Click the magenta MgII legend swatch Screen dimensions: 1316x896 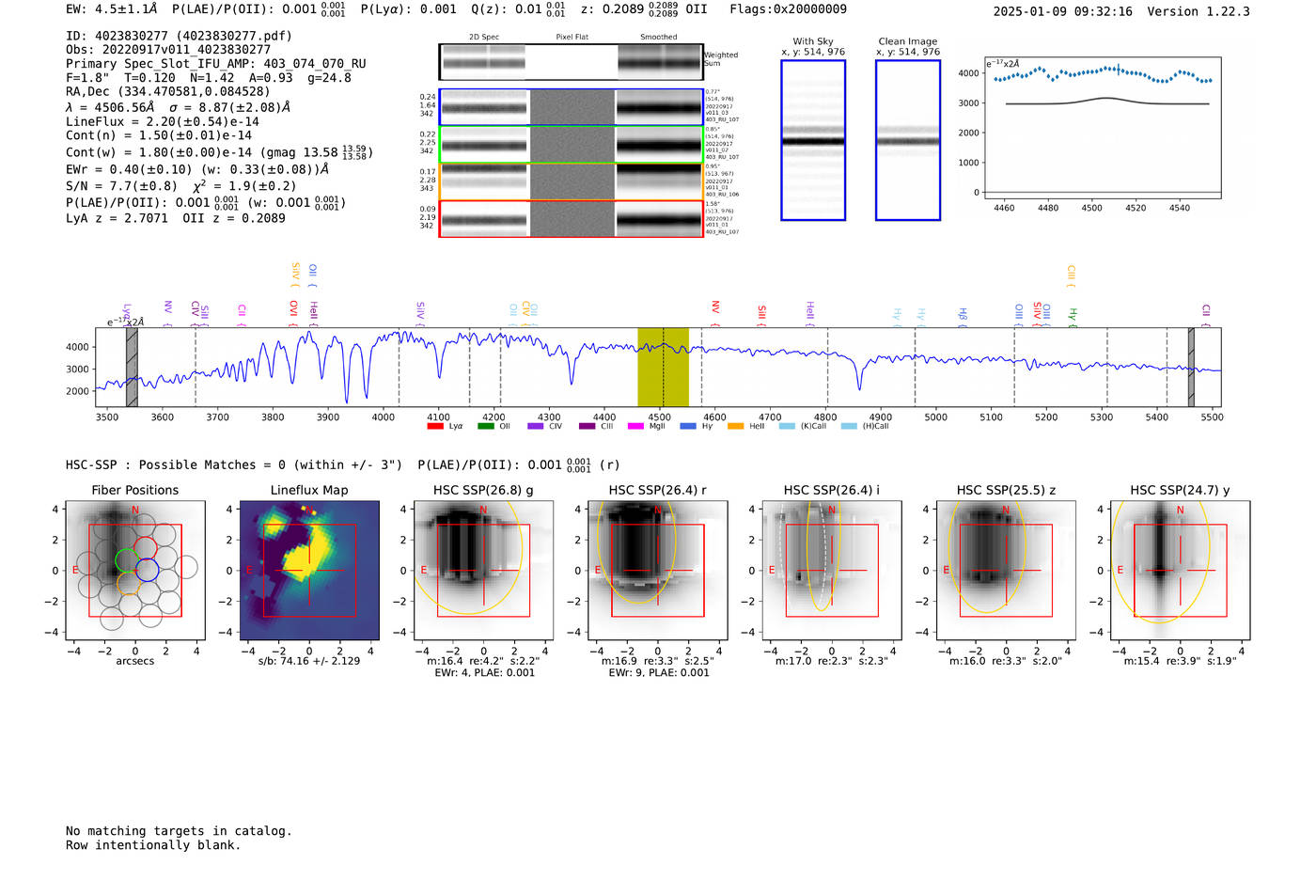tap(636, 427)
